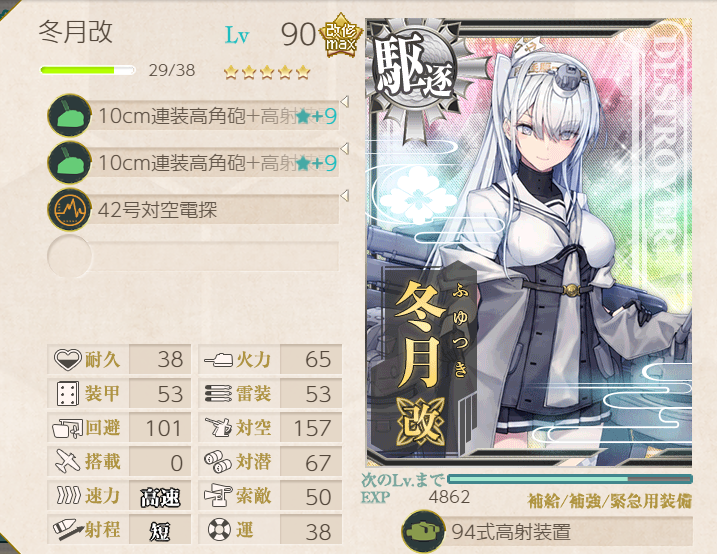This screenshot has width=717, height=554.
Task: Expand arrow beside second equipment slot
Action: click(x=345, y=149)
